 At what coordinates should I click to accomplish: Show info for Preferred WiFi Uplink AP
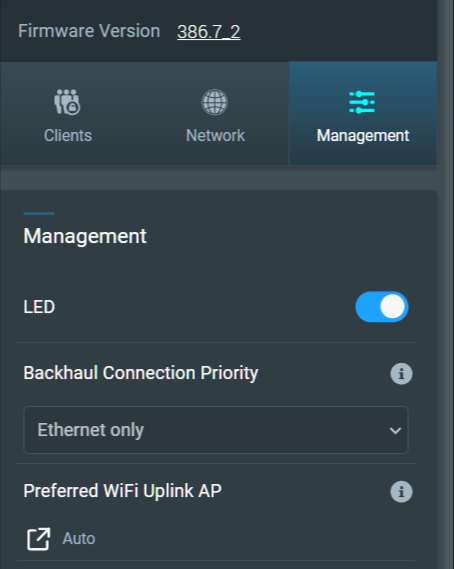click(401, 491)
